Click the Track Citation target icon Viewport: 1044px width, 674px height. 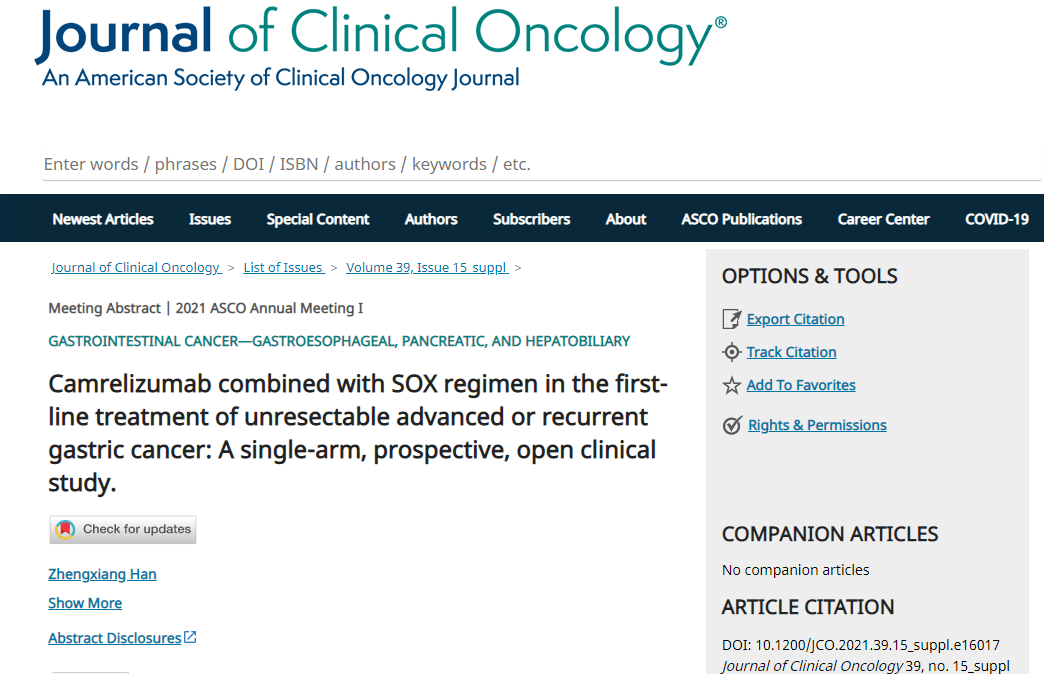pyautogui.click(x=732, y=352)
